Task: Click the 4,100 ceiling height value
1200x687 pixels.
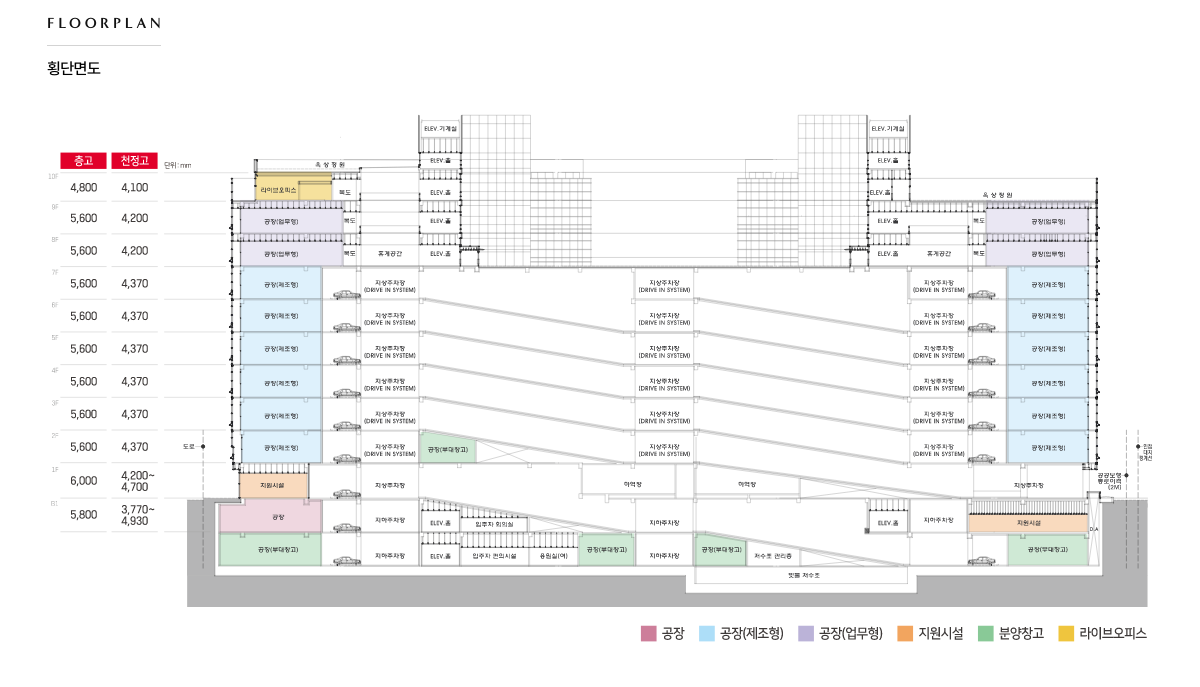Action: pos(134,187)
